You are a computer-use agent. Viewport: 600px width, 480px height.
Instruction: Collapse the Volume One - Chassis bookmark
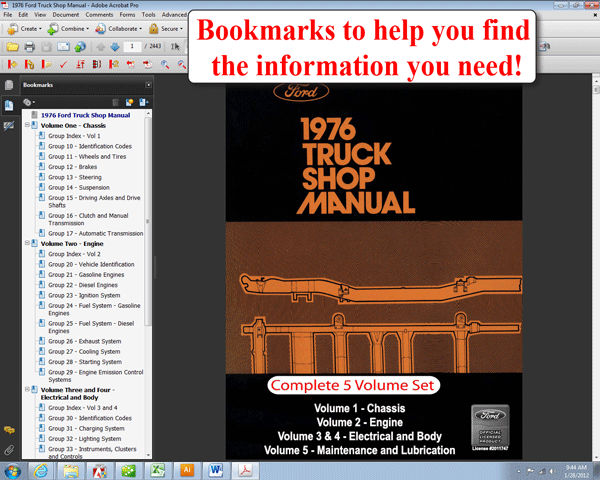27,125
